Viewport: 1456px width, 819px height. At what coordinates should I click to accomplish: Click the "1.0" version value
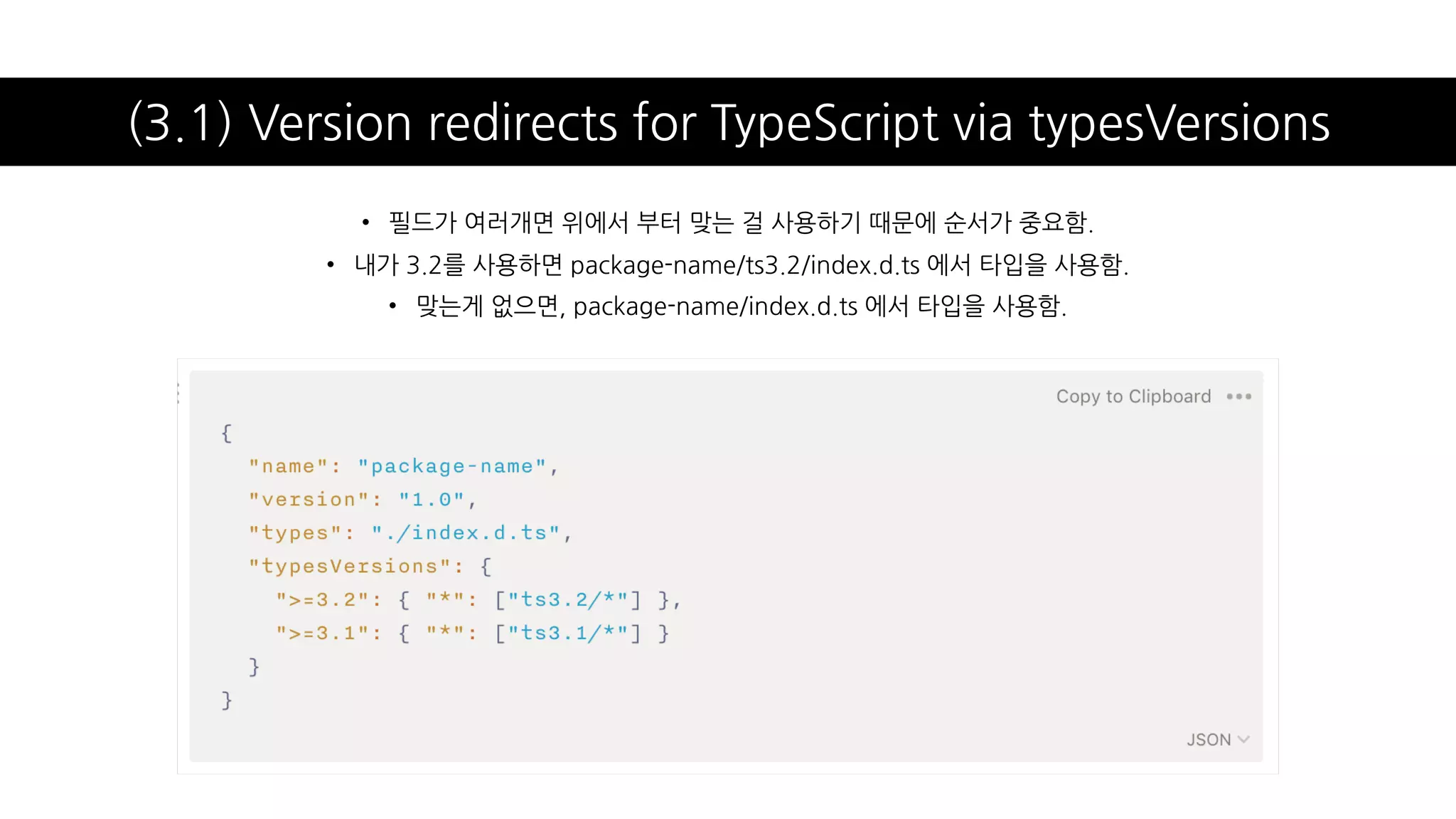[x=431, y=500]
